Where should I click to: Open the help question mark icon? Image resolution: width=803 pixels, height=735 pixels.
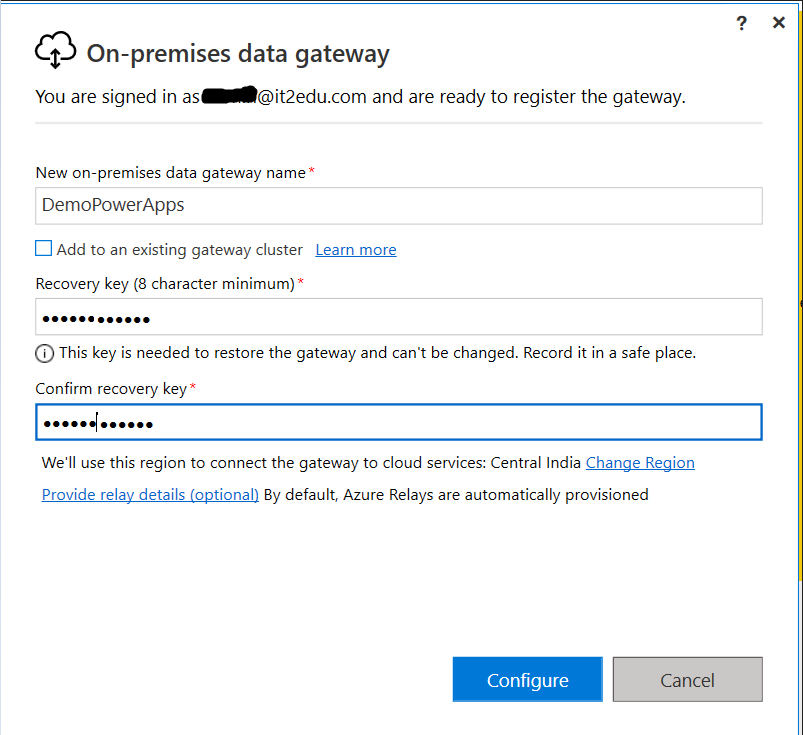741,22
